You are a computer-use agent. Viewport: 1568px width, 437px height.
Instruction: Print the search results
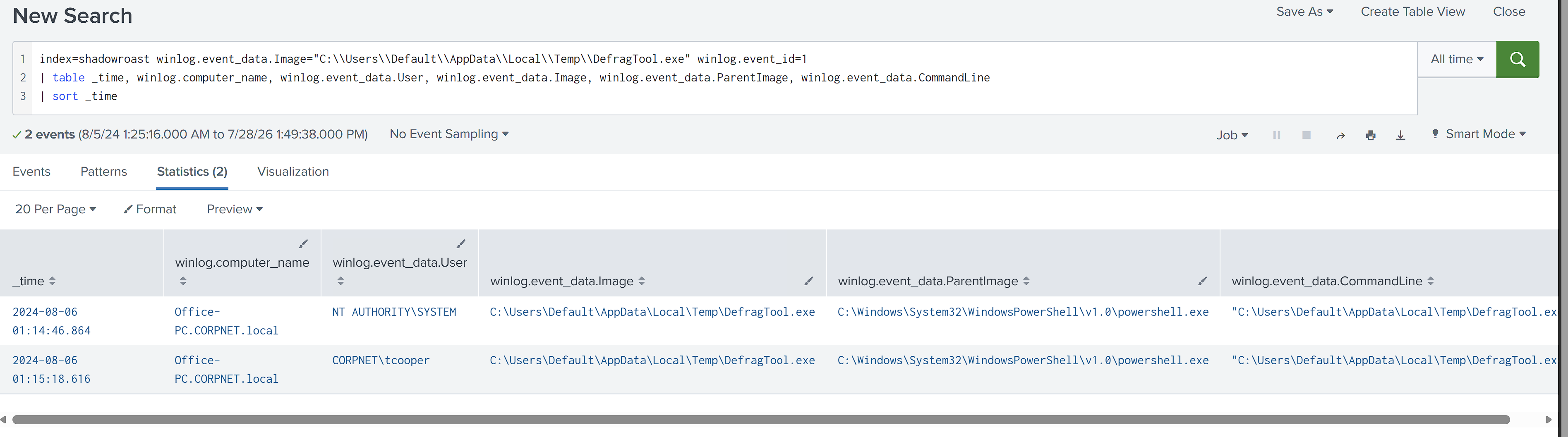[1370, 135]
